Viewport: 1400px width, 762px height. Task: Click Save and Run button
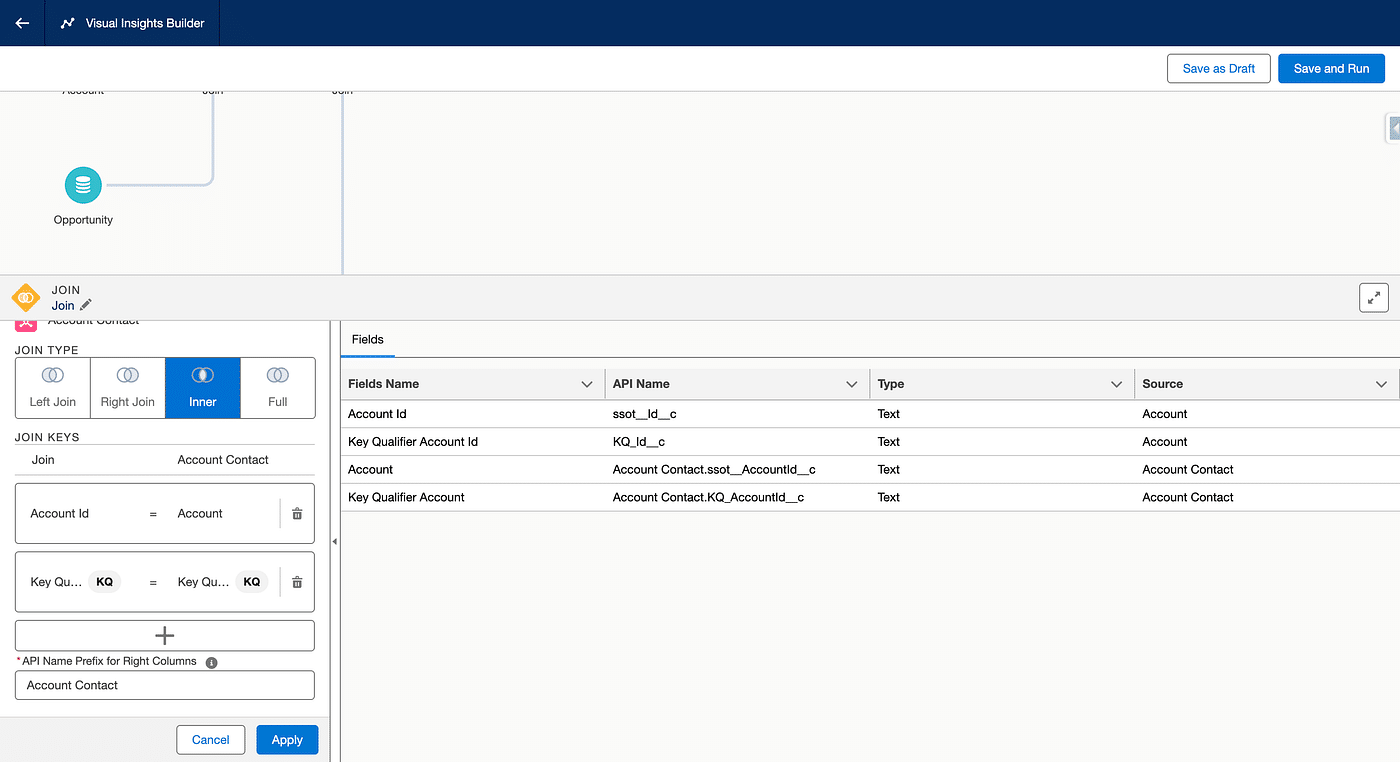(1331, 68)
